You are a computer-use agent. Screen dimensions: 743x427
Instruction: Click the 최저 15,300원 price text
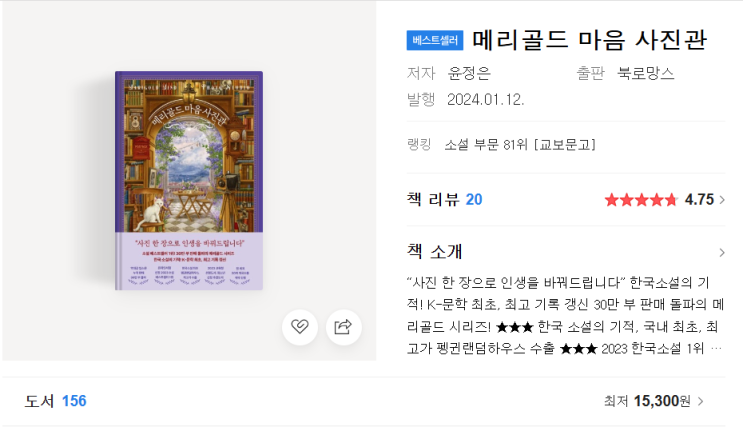coord(647,401)
